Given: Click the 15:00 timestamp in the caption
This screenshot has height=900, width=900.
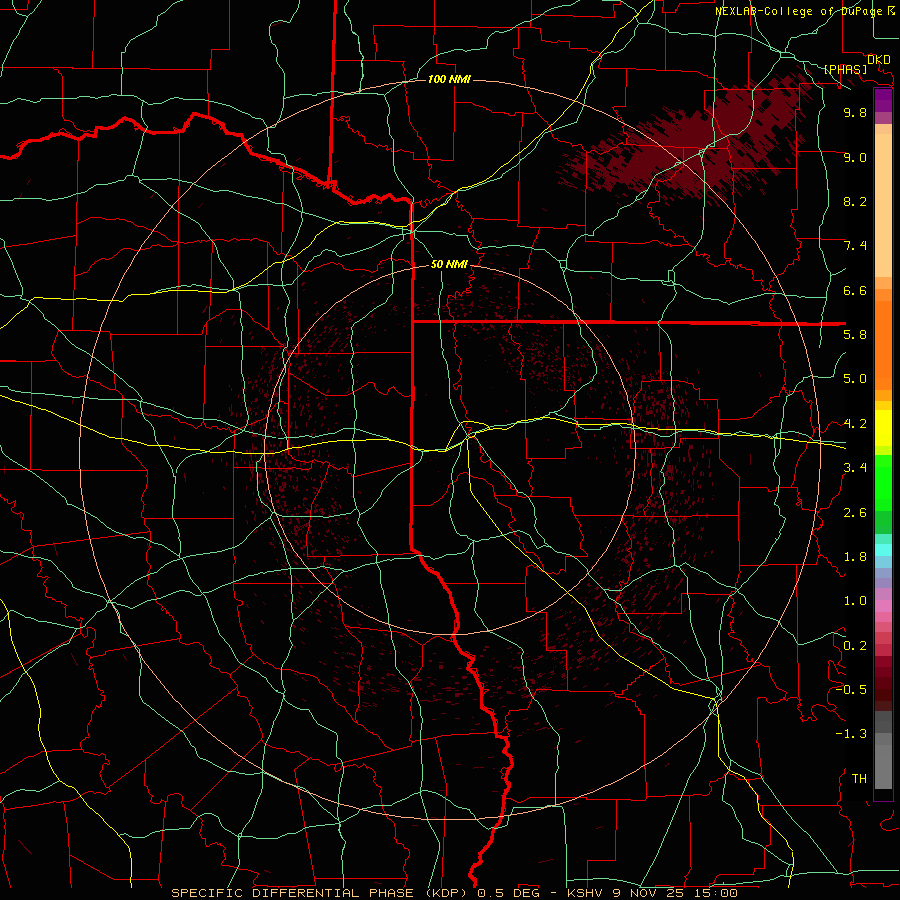Looking at the screenshot, I should [715, 893].
